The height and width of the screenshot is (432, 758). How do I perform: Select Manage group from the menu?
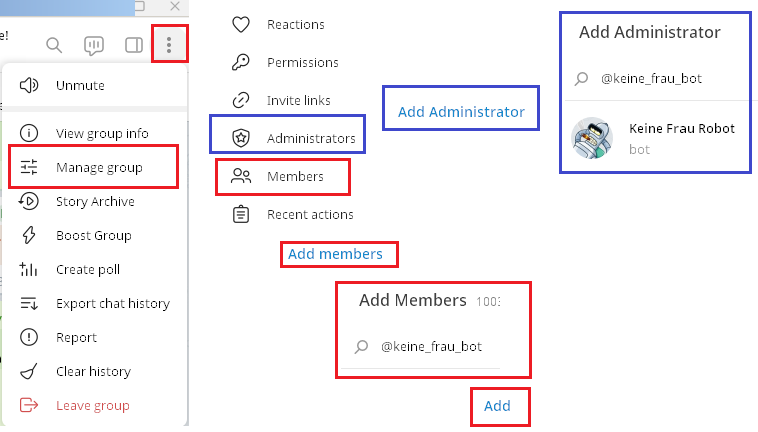pyautogui.click(x=98, y=167)
